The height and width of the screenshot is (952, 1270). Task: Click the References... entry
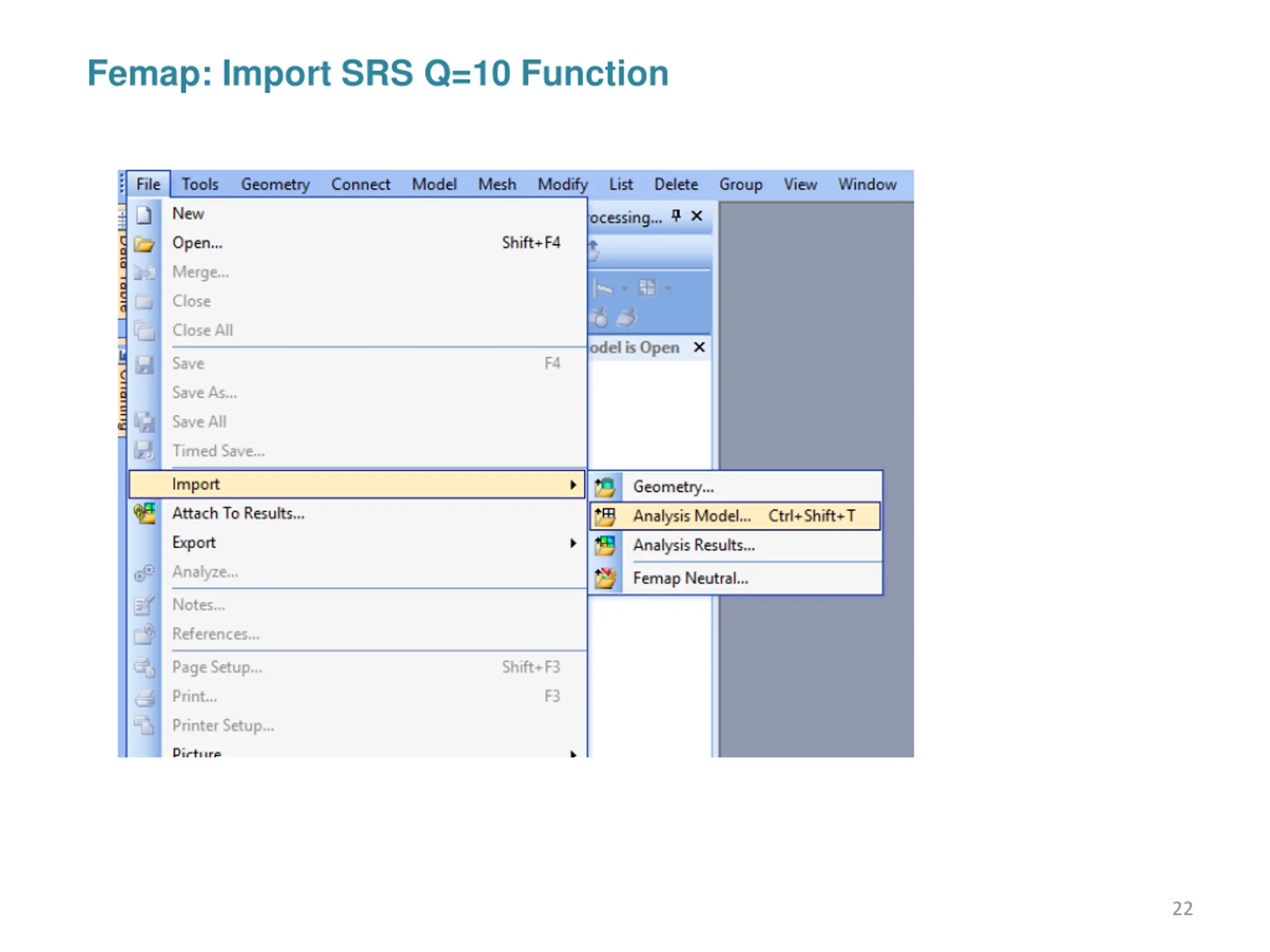click(357, 634)
